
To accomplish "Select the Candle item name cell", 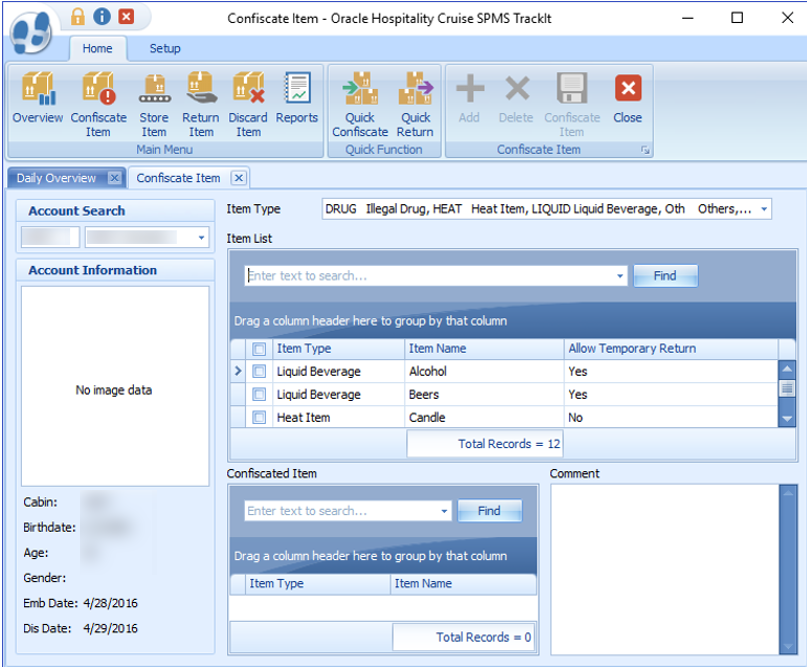I will [484, 417].
